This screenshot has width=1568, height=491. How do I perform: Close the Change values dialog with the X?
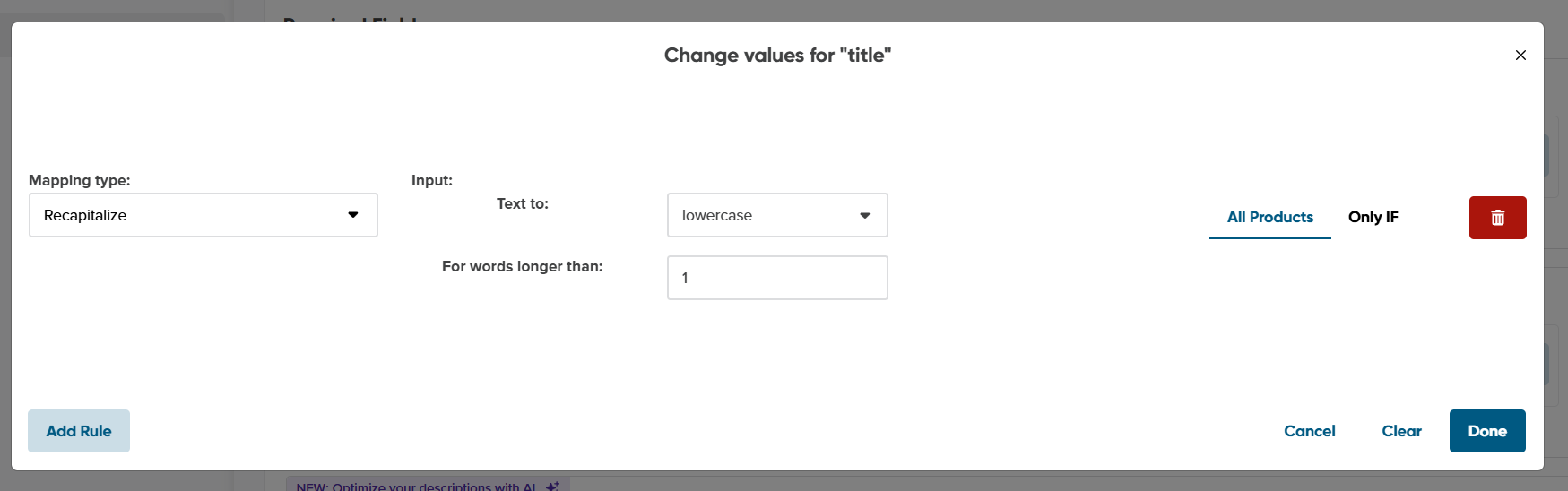[1520, 56]
